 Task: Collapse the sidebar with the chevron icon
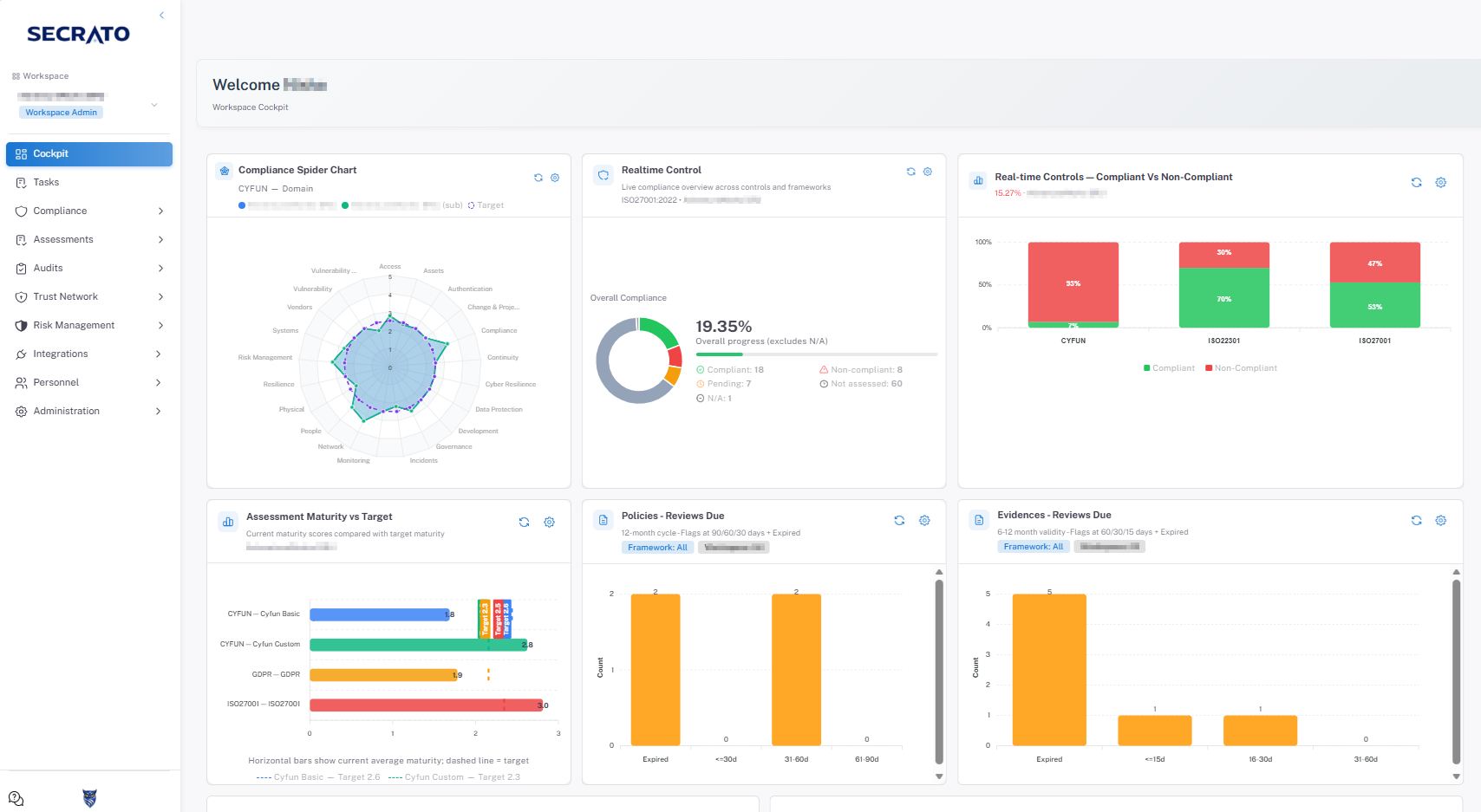click(161, 16)
